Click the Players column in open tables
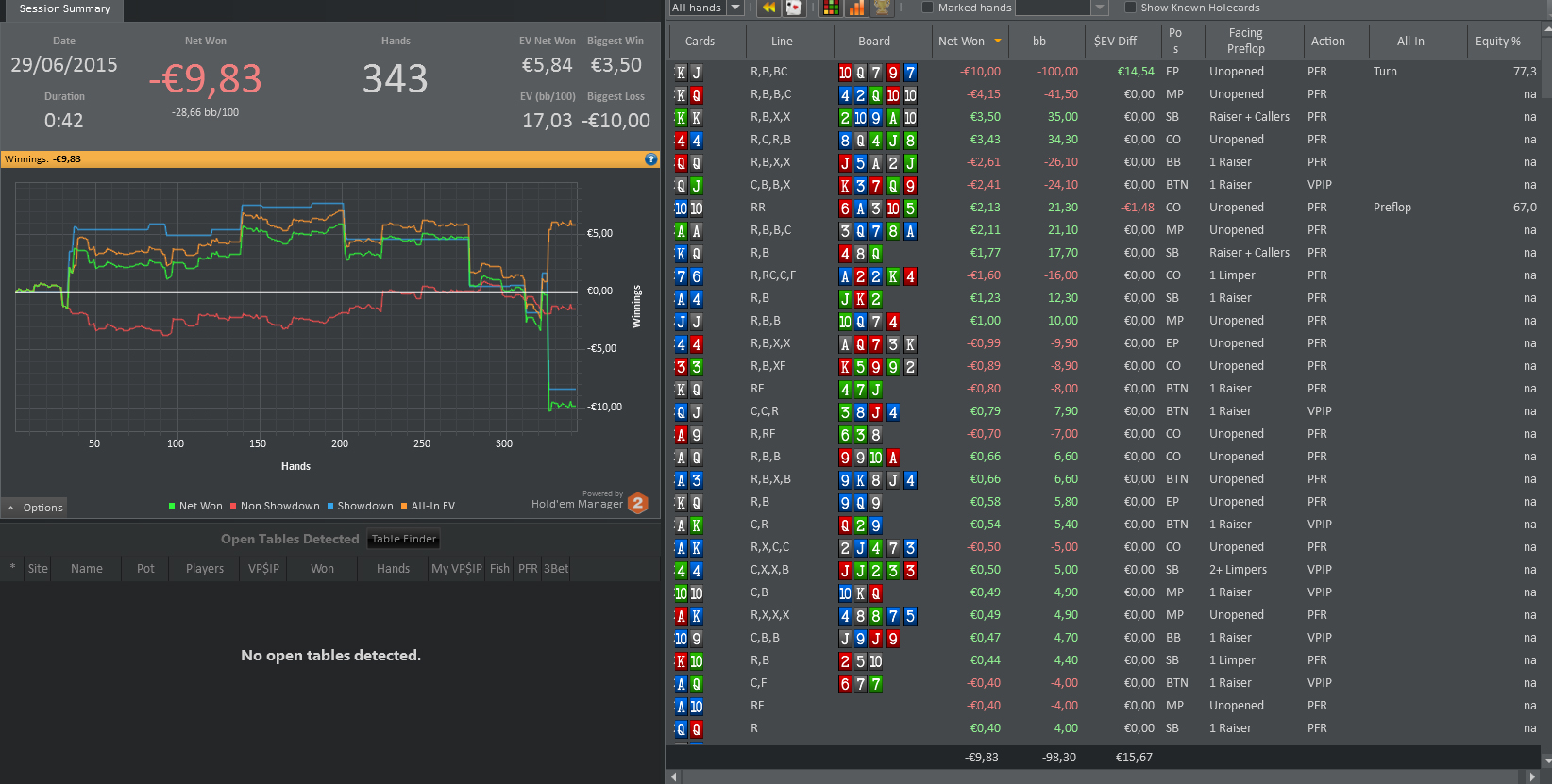The width and height of the screenshot is (1552, 784). [205, 569]
